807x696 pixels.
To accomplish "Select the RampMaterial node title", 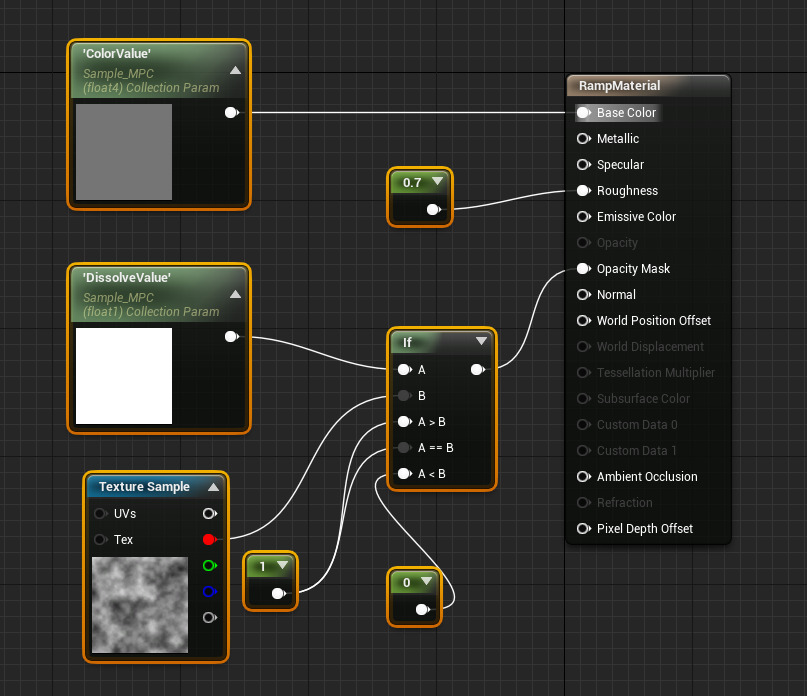I will click(619, 86).
